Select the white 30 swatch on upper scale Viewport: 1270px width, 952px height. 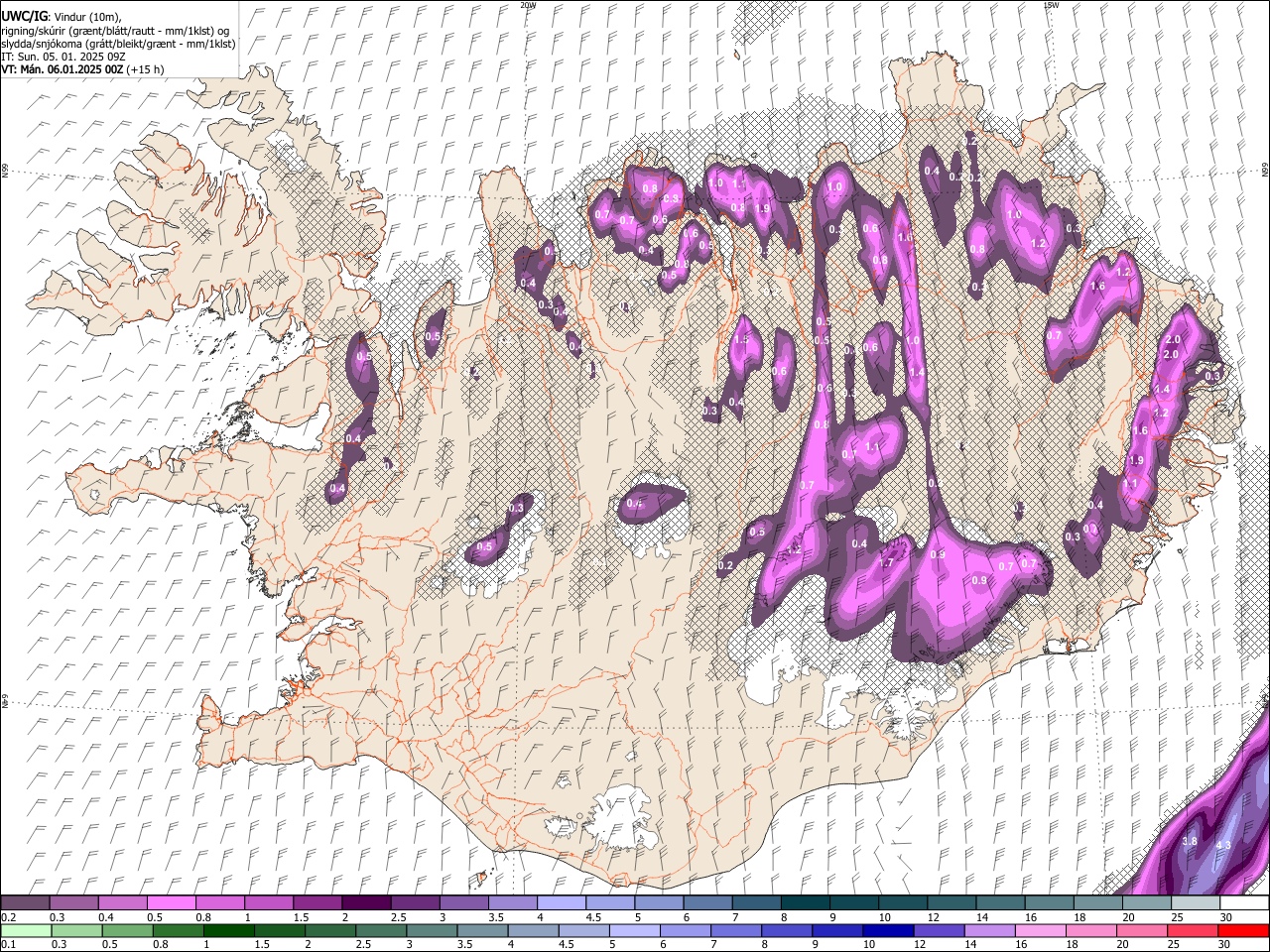click(1243, 902)
